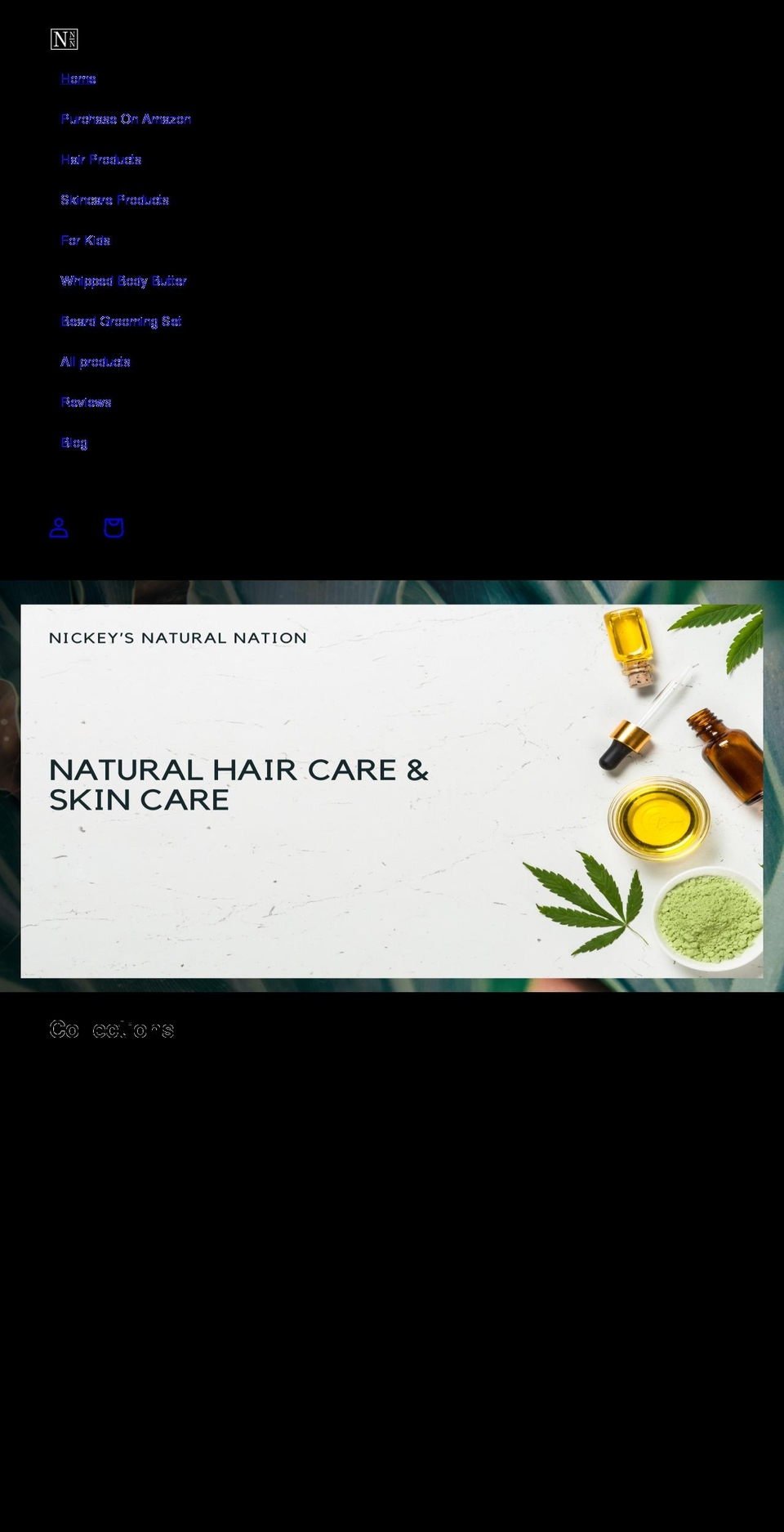Viewport: 784px width, 1532px height.
Task: View All products link
Action: coord(96,362)
